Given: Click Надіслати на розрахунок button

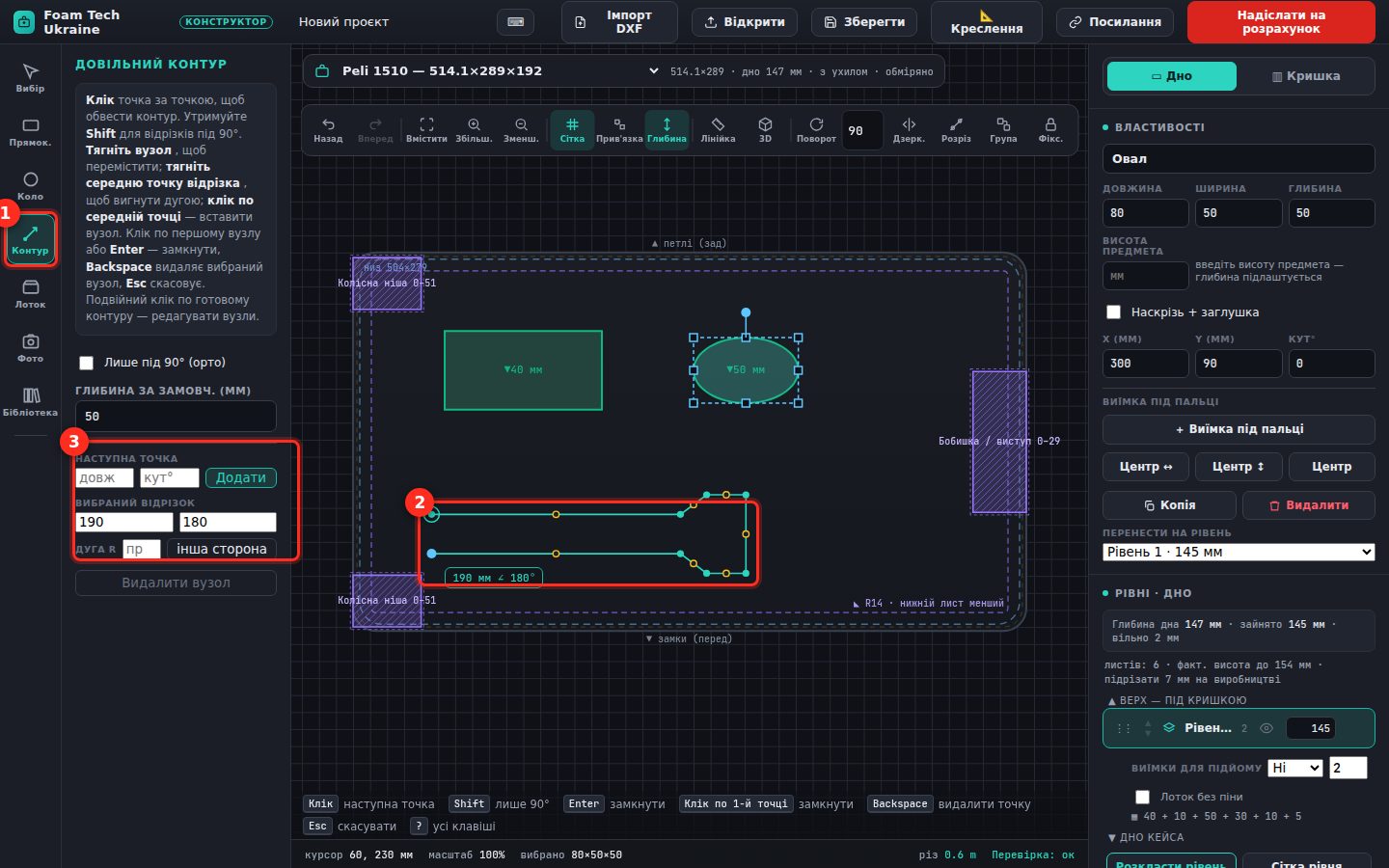Looking at the screenshot, I should (x=1281, y=22).
